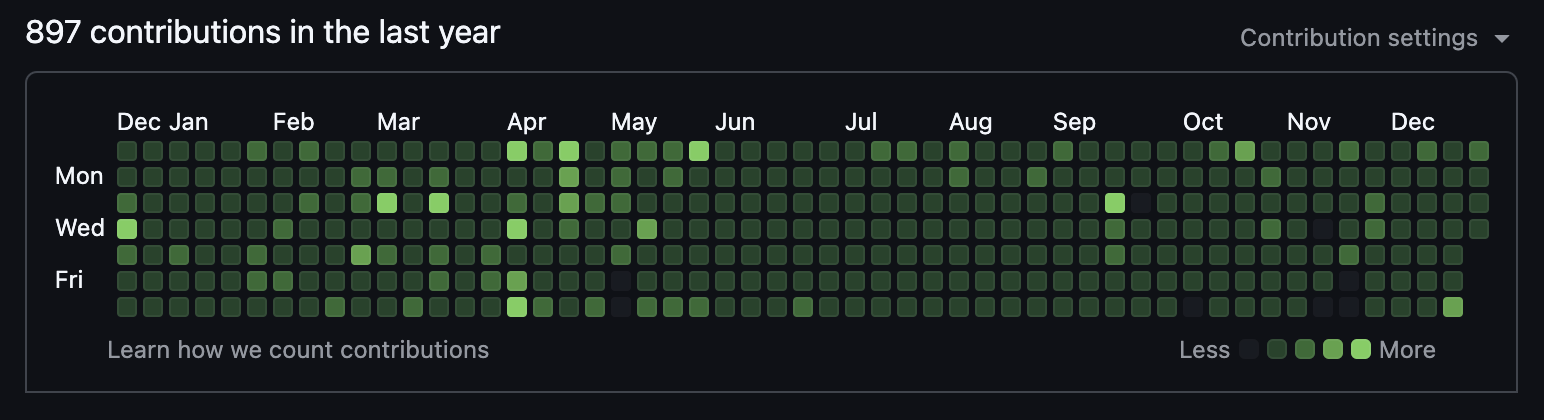Click the Jan month label
Viewport: 1544px width, 420px height.
click(188, 122)
